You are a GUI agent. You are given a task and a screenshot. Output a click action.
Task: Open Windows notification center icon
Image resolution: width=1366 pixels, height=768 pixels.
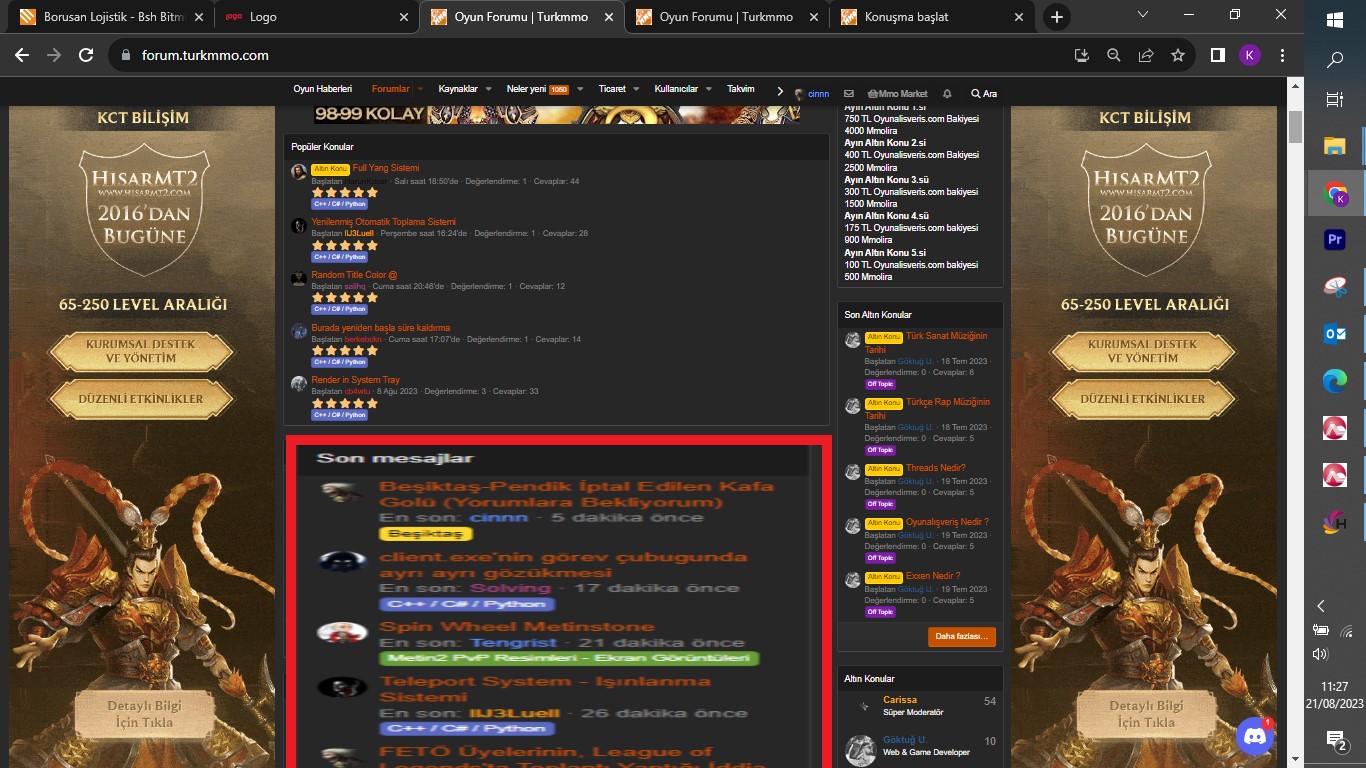pyautogui.click(x=1335, y=740)
